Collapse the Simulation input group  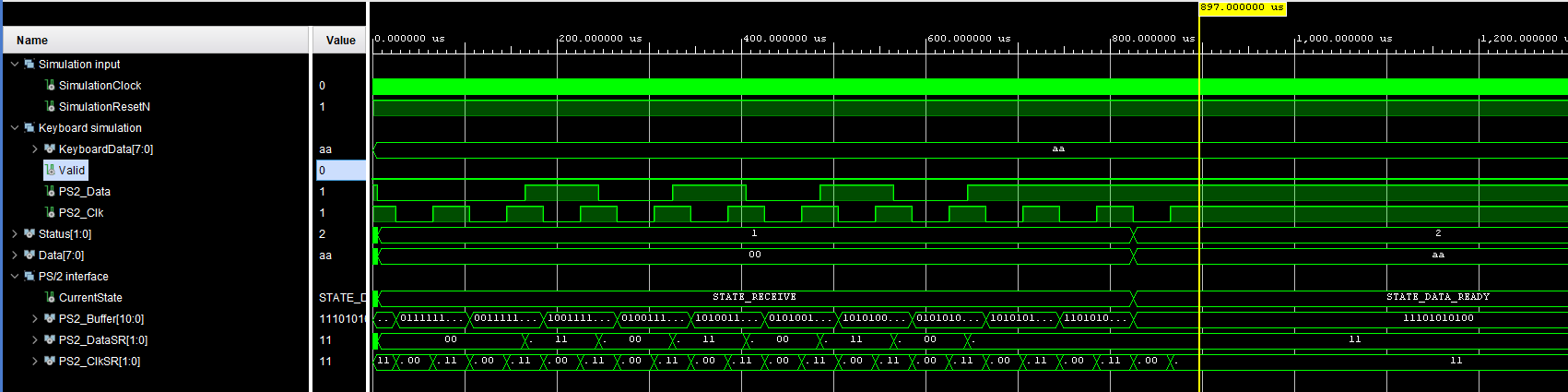pyautogui.click(x=15, y=65)
